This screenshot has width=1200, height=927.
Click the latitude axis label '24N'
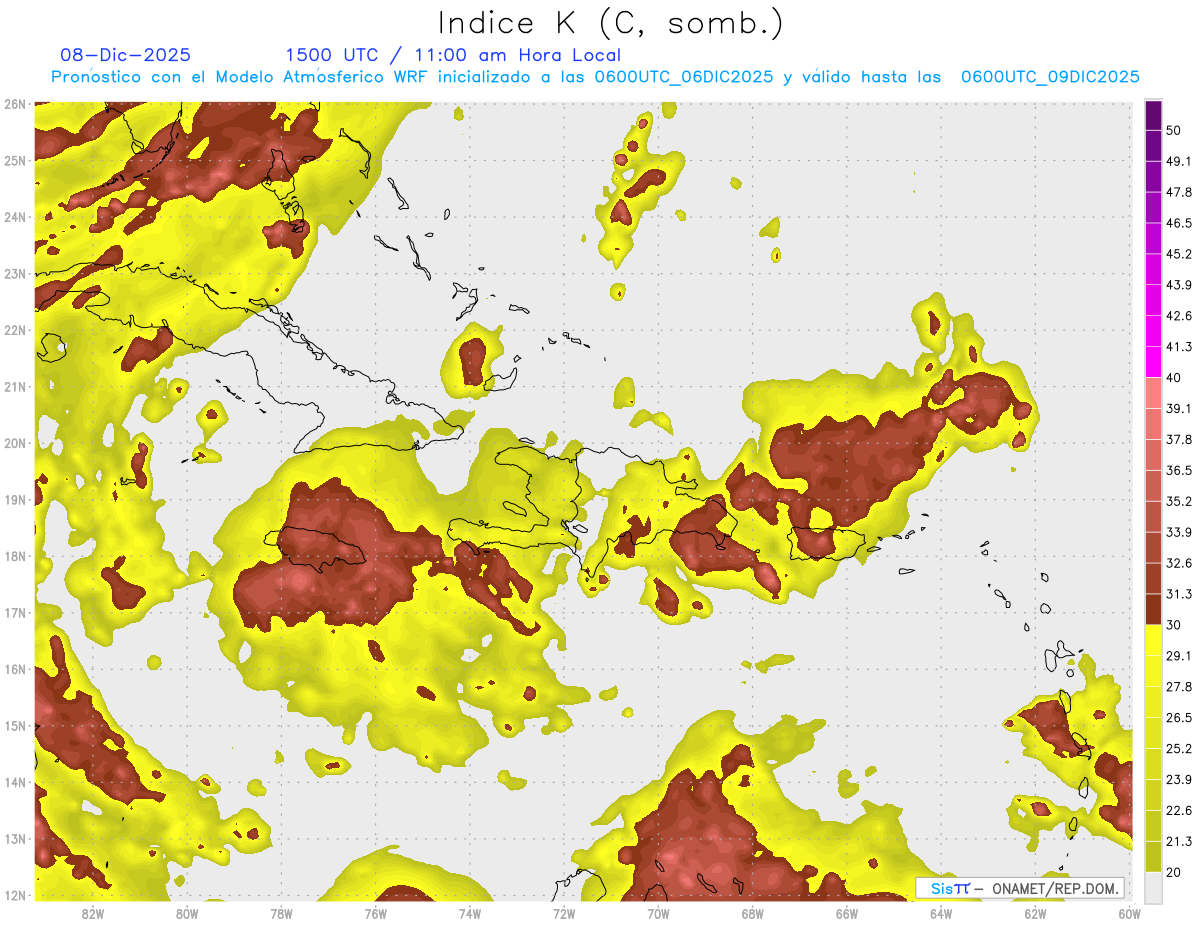[x=14, y=217]
